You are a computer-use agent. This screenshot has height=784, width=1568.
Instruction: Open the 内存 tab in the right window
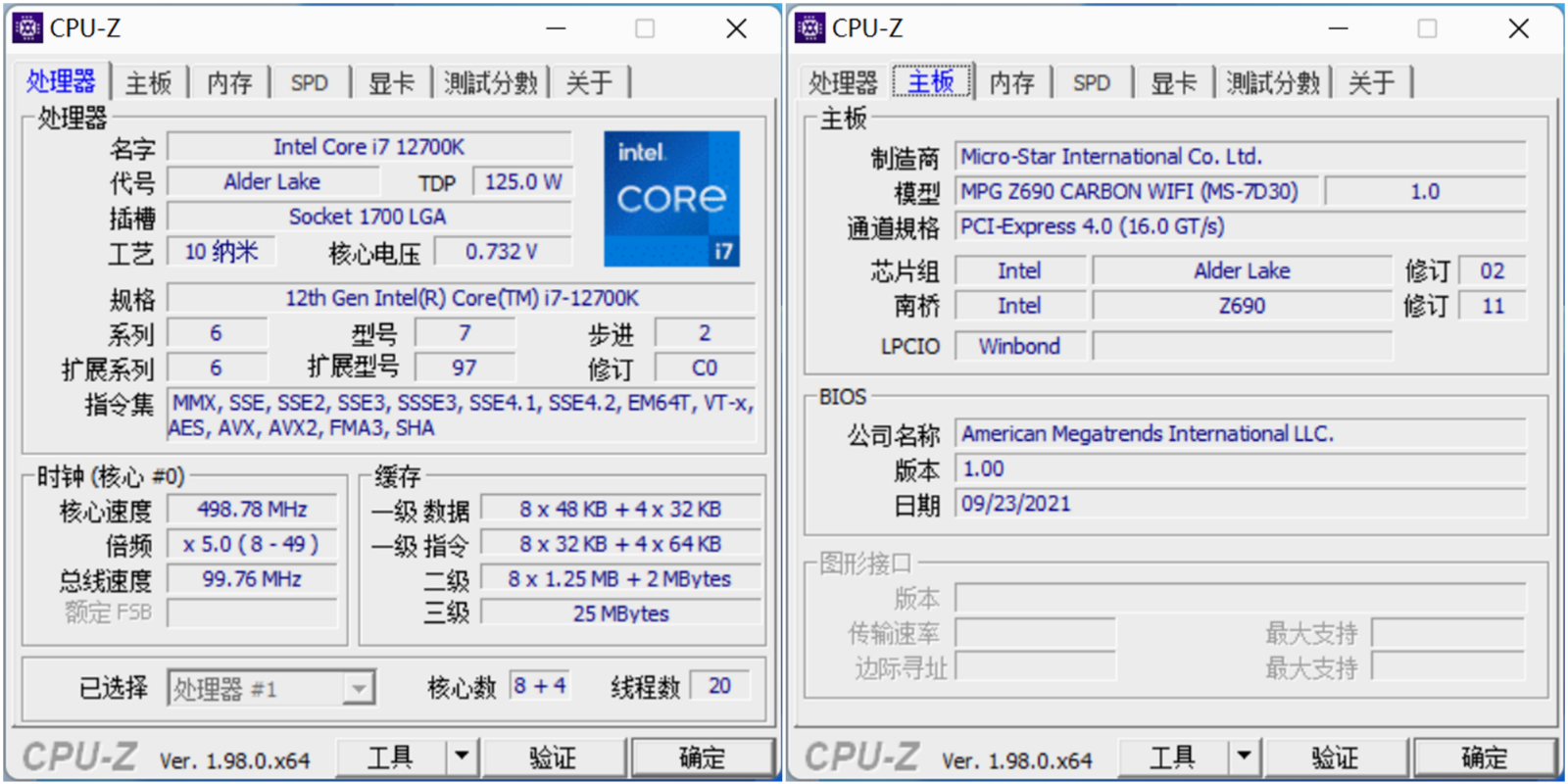point(1012,83)
